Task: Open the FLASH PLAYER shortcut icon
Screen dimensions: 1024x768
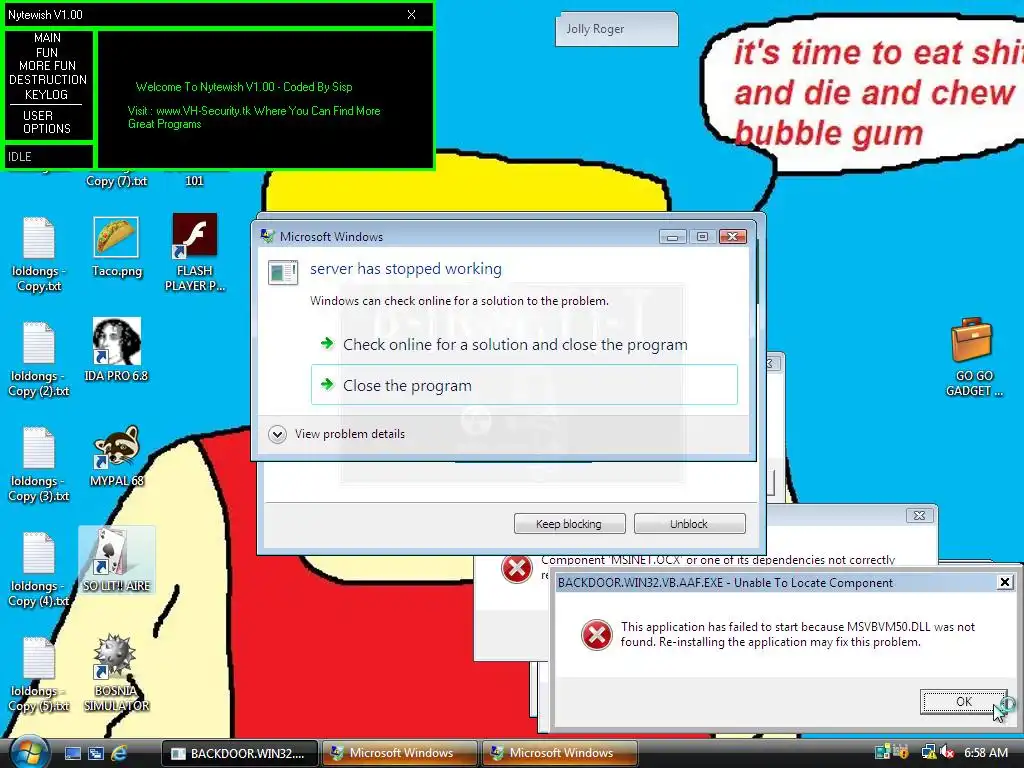Action: pyautogui.click(x=195, y=235)
